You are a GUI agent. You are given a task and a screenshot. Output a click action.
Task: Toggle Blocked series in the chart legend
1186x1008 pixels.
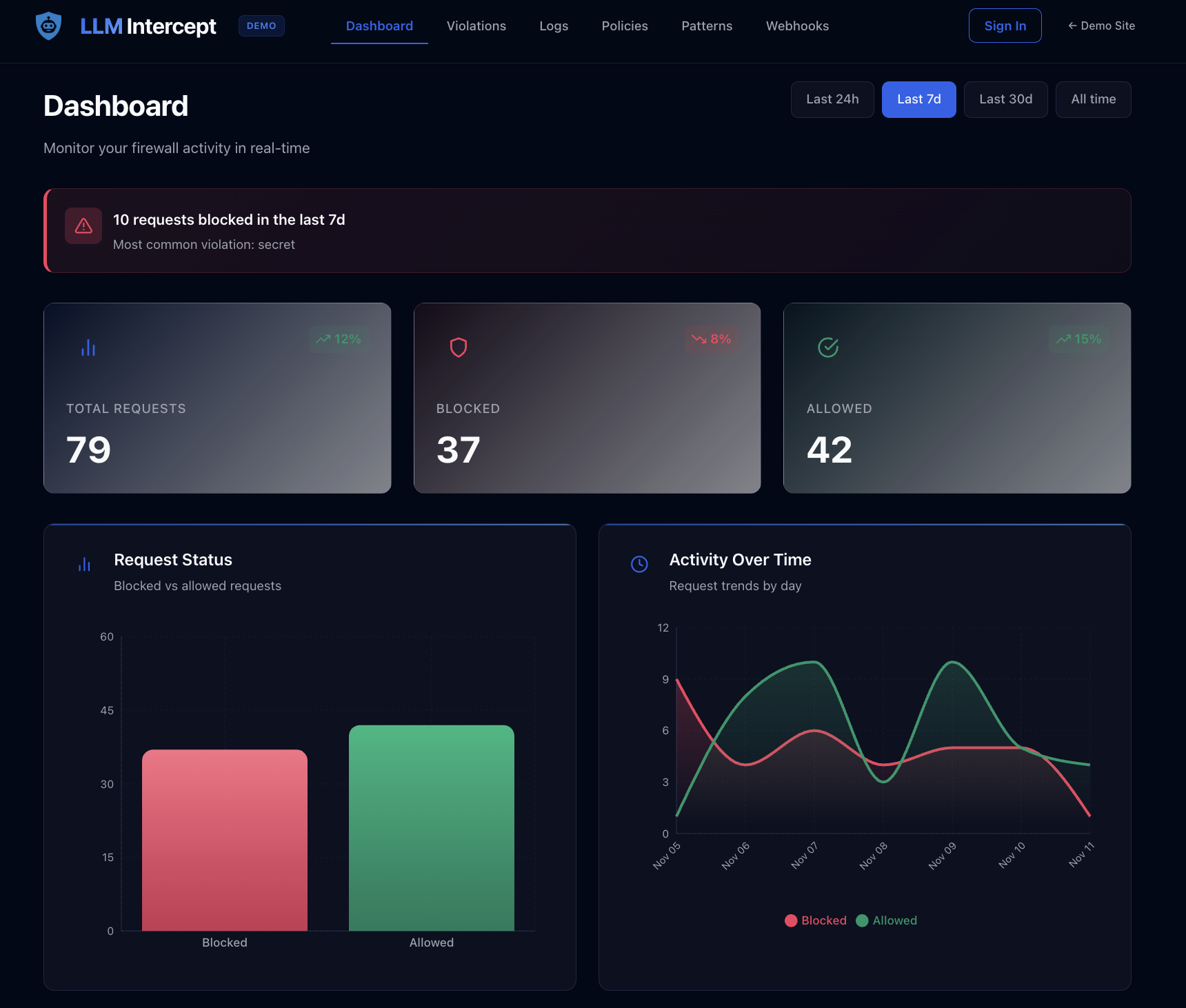(816, 920)
